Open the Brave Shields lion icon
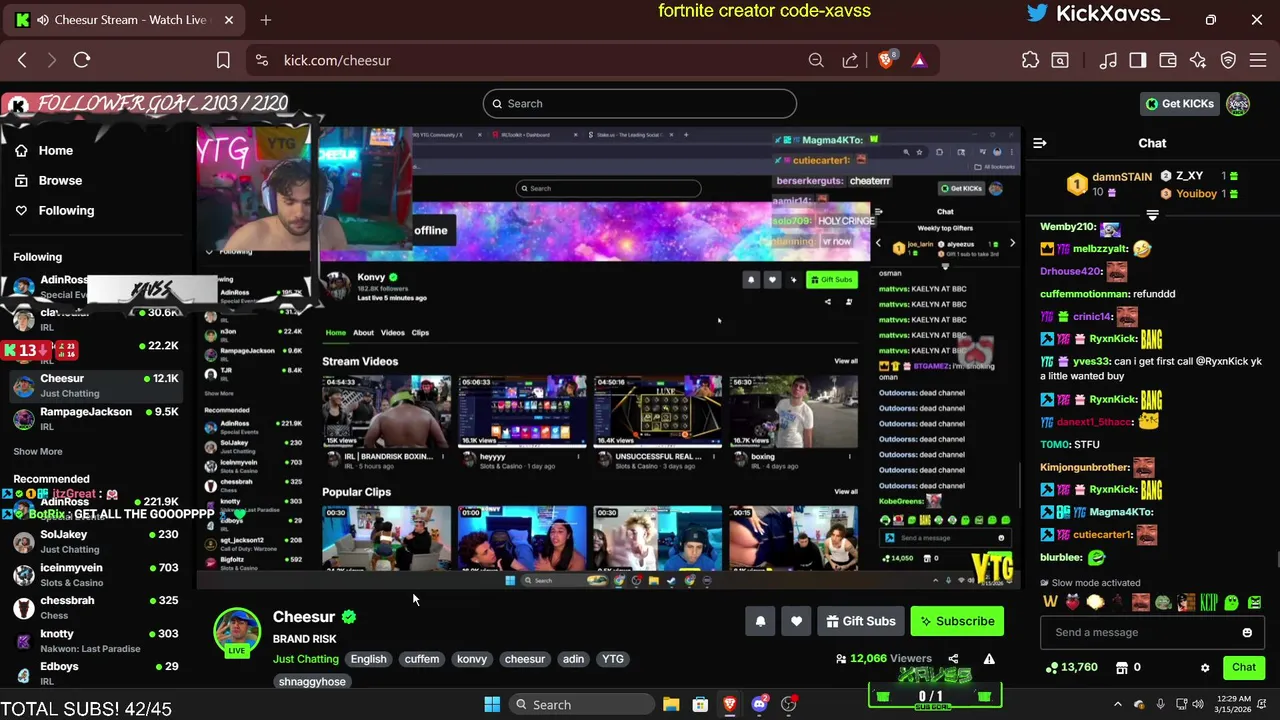The image size is (1280, 720). coord(886,60)
